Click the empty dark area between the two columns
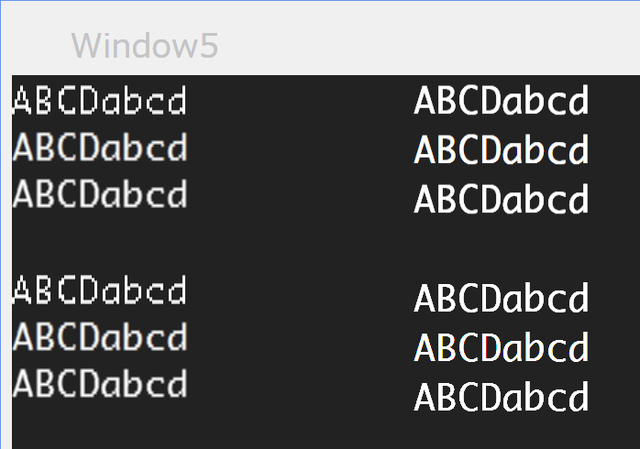This screenshot has height=449, width=640. (300, 245)
